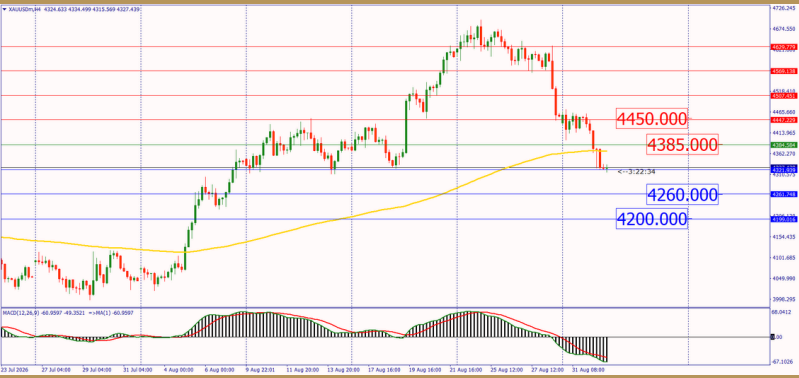Click the 23 Jul 2026 date label

[x=13, y=369]
